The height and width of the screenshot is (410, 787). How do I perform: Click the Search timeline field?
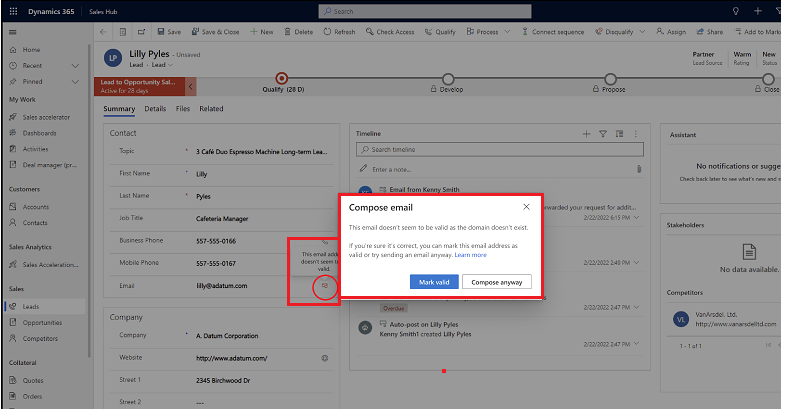tap(500, 150)
